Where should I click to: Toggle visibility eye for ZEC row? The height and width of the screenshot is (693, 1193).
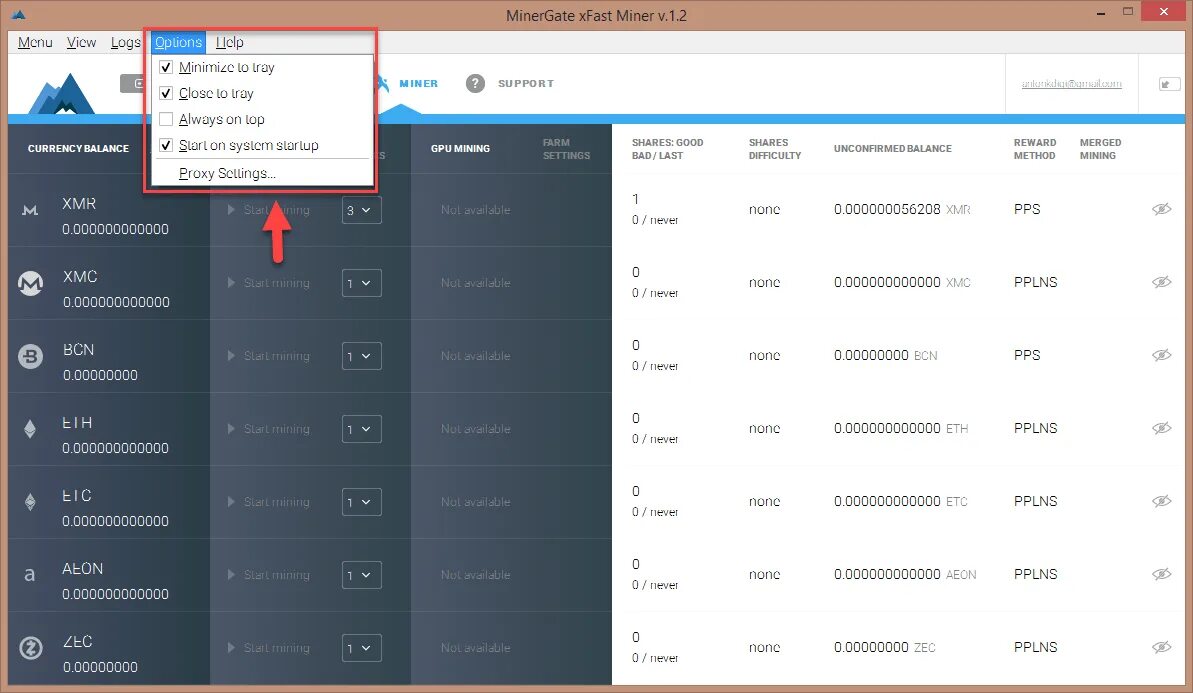point(1161,647)
